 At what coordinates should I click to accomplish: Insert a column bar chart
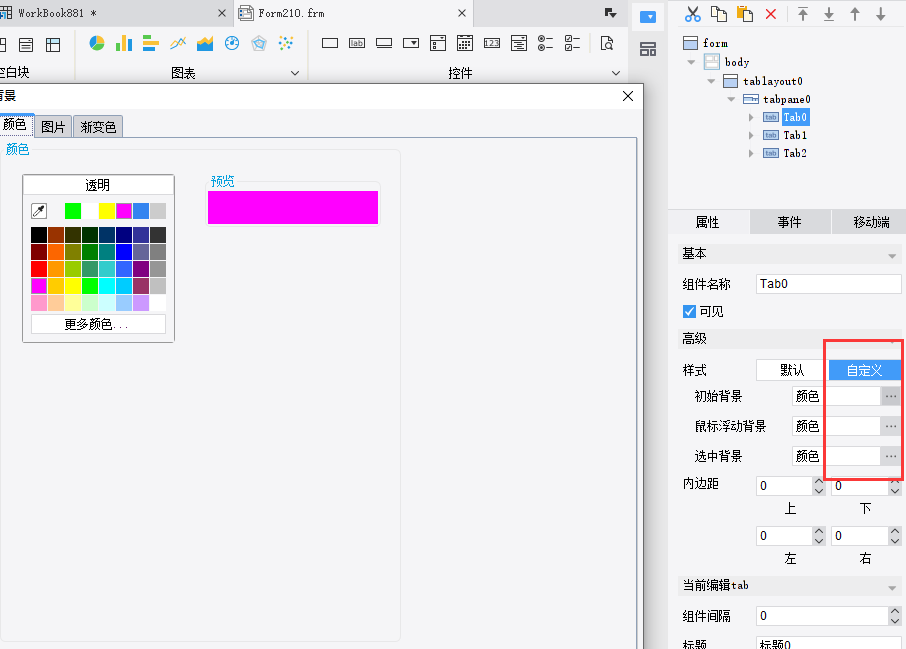[x=124, y=43]
